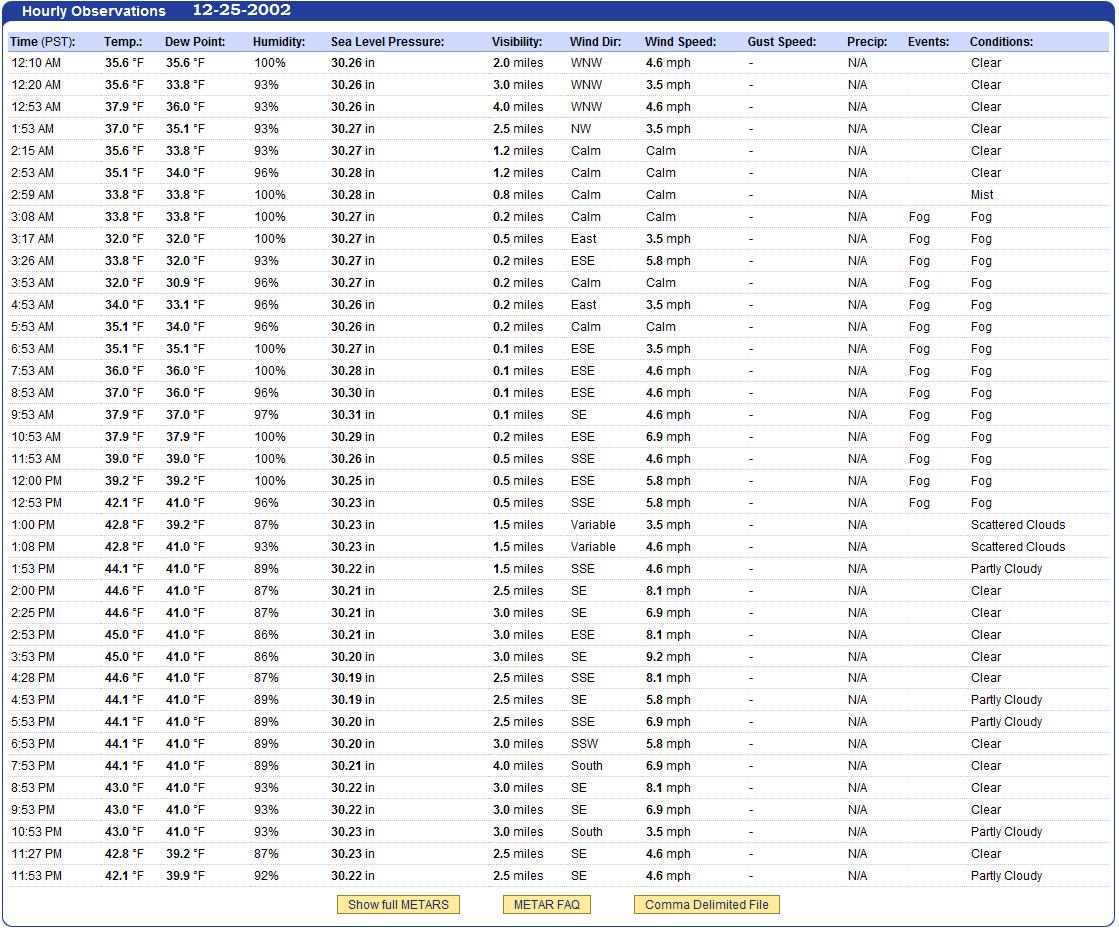Viewport: 1119px width, 931px height.
Task: Click SSW wind direction at 6:53 PM
Action: pos(584,743)
